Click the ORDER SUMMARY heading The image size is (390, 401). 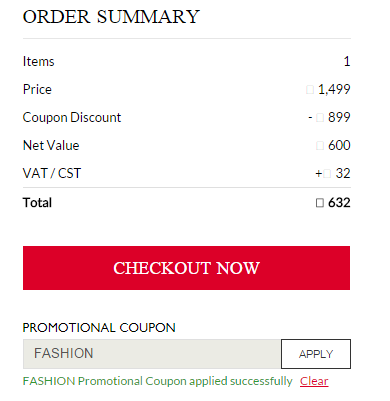111,17
